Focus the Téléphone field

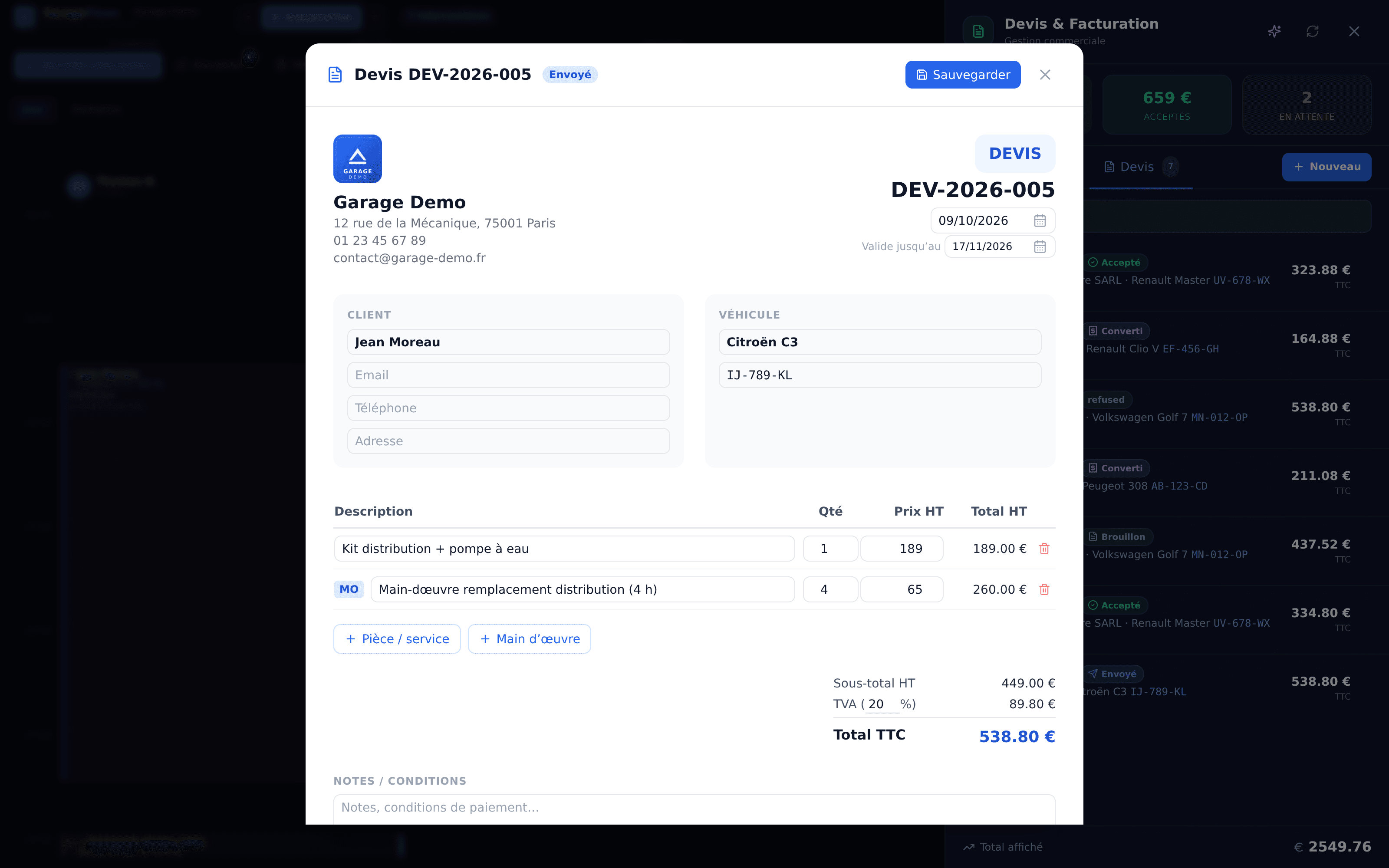point(508,408)
